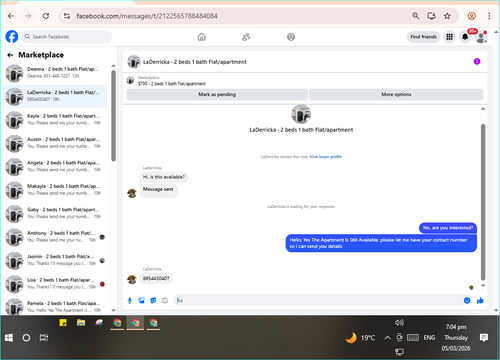Open Angela conversation
The height and width of the screenshot is (360, 500).
pyautogui.click(x=56, y=166)
